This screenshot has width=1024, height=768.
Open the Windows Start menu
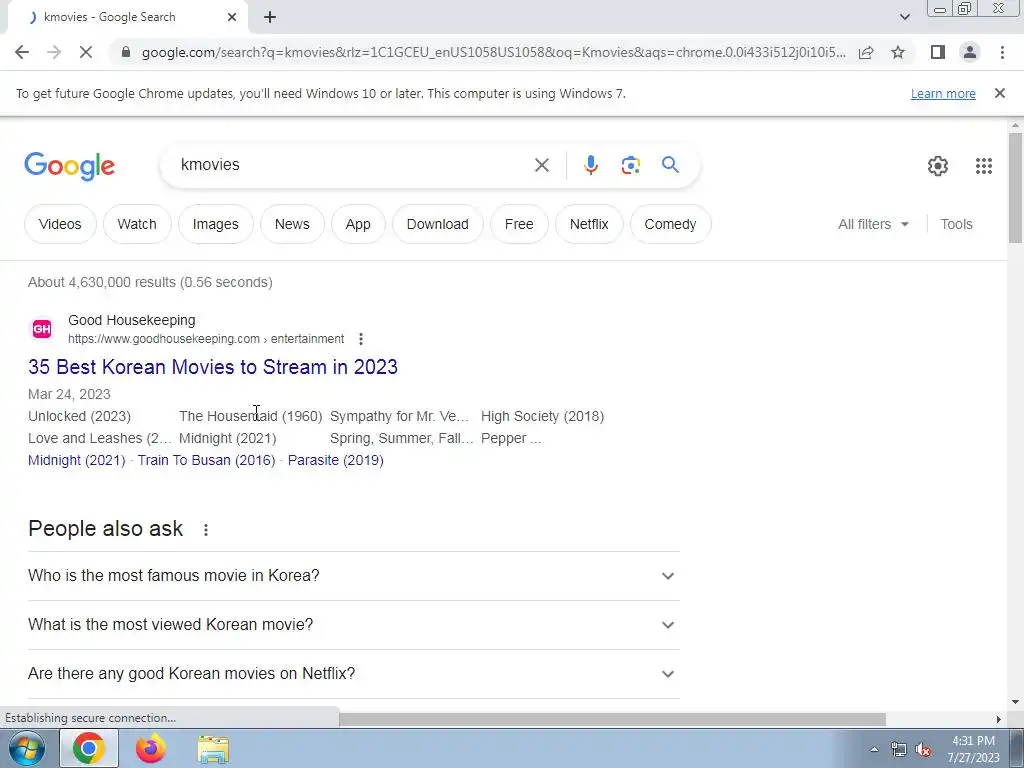pos(27,748)
